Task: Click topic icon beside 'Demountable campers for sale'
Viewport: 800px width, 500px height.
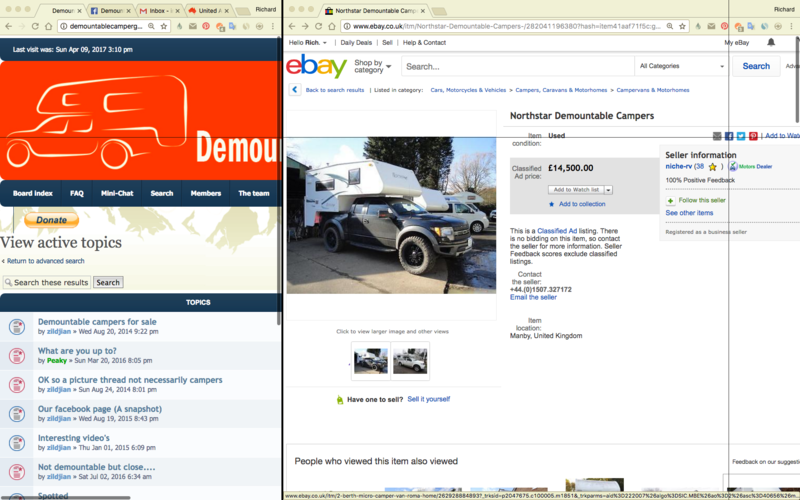Action: click(x=17, y=327)
